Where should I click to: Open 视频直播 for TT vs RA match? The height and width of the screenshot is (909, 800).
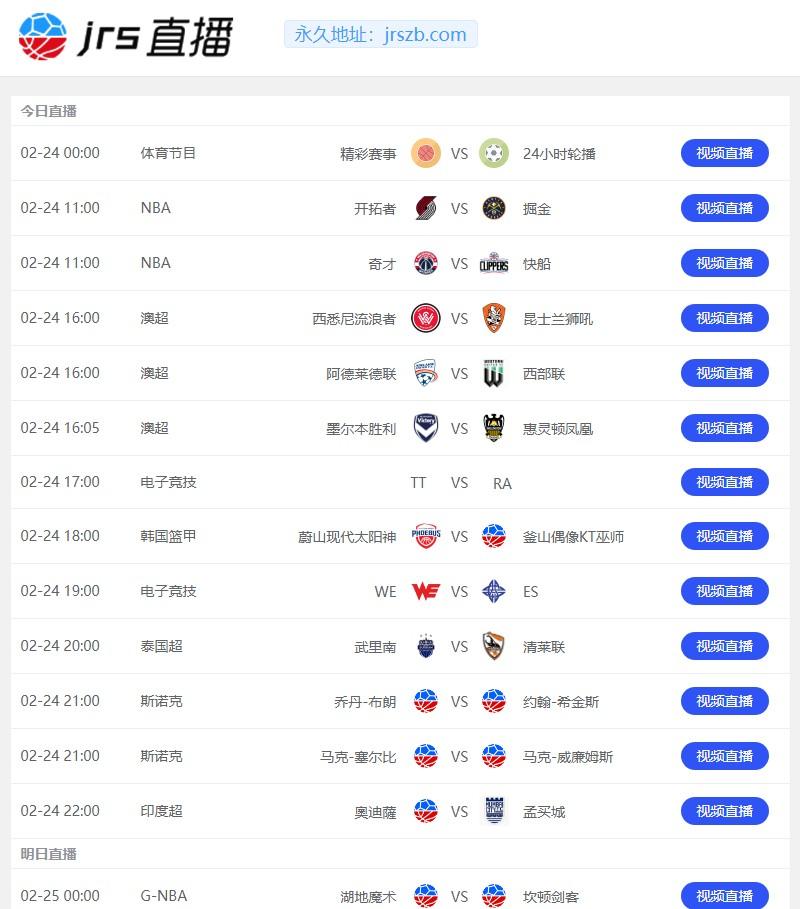(724, 482)
